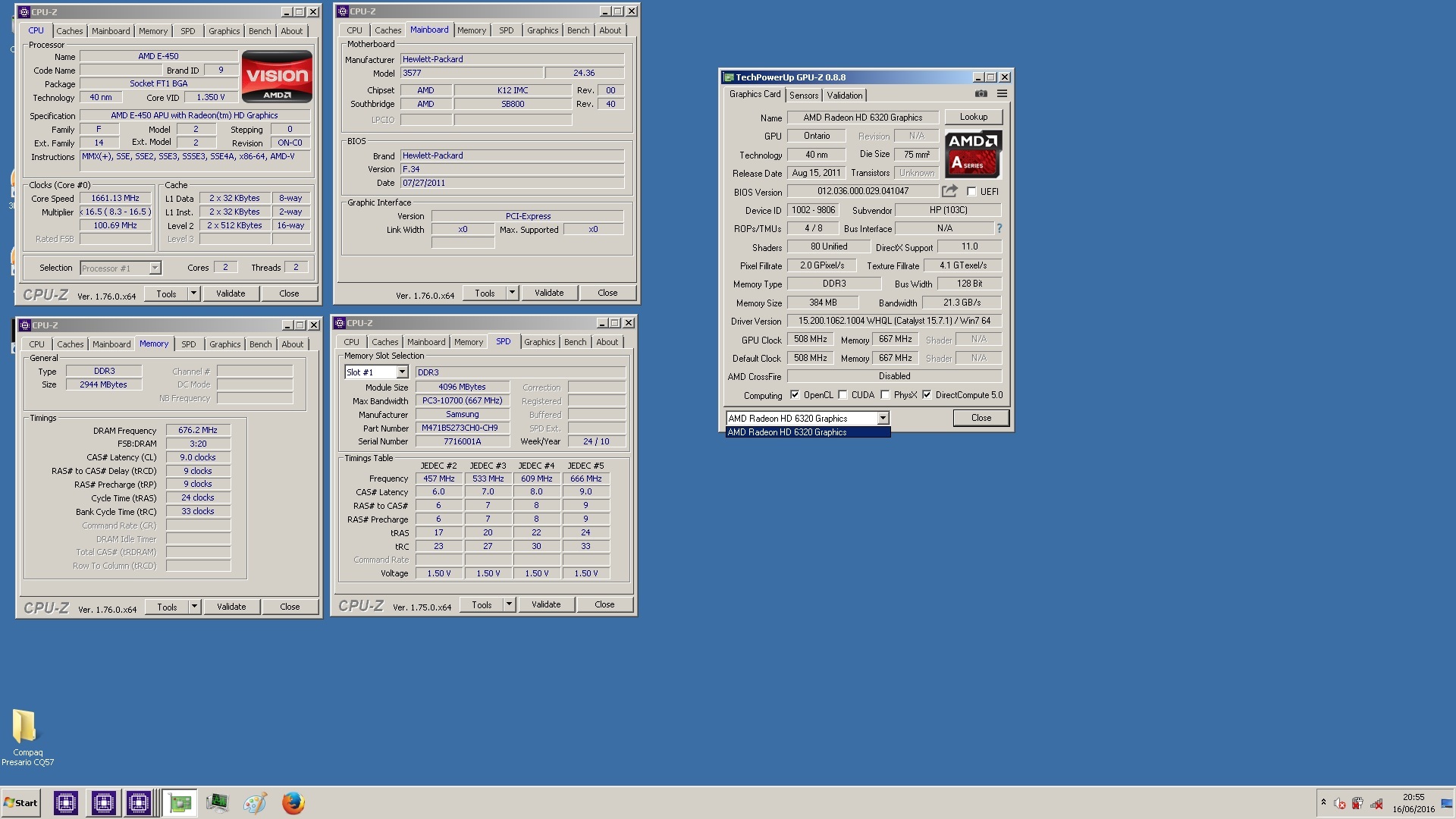Click BIOS date 07/27/2011
Screen dimensions: 1456x819
point(513,183)
